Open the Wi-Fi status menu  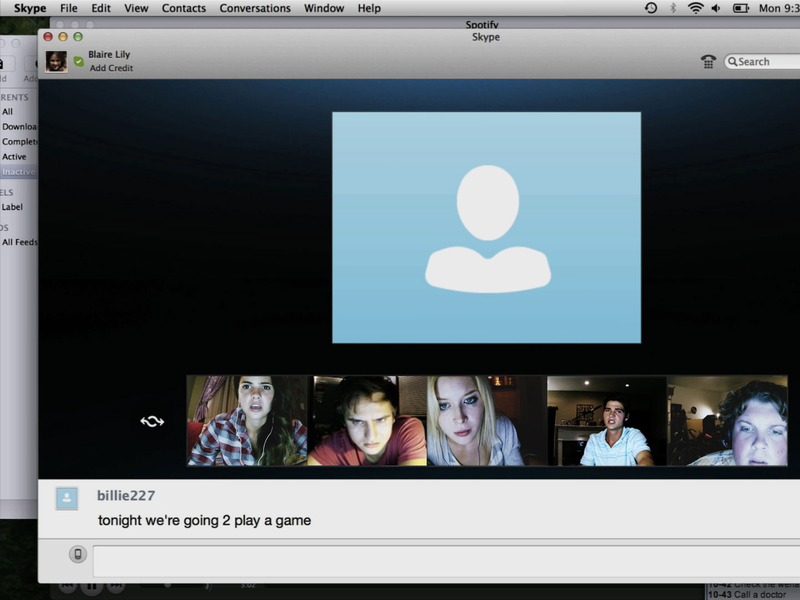click(695, 8)
